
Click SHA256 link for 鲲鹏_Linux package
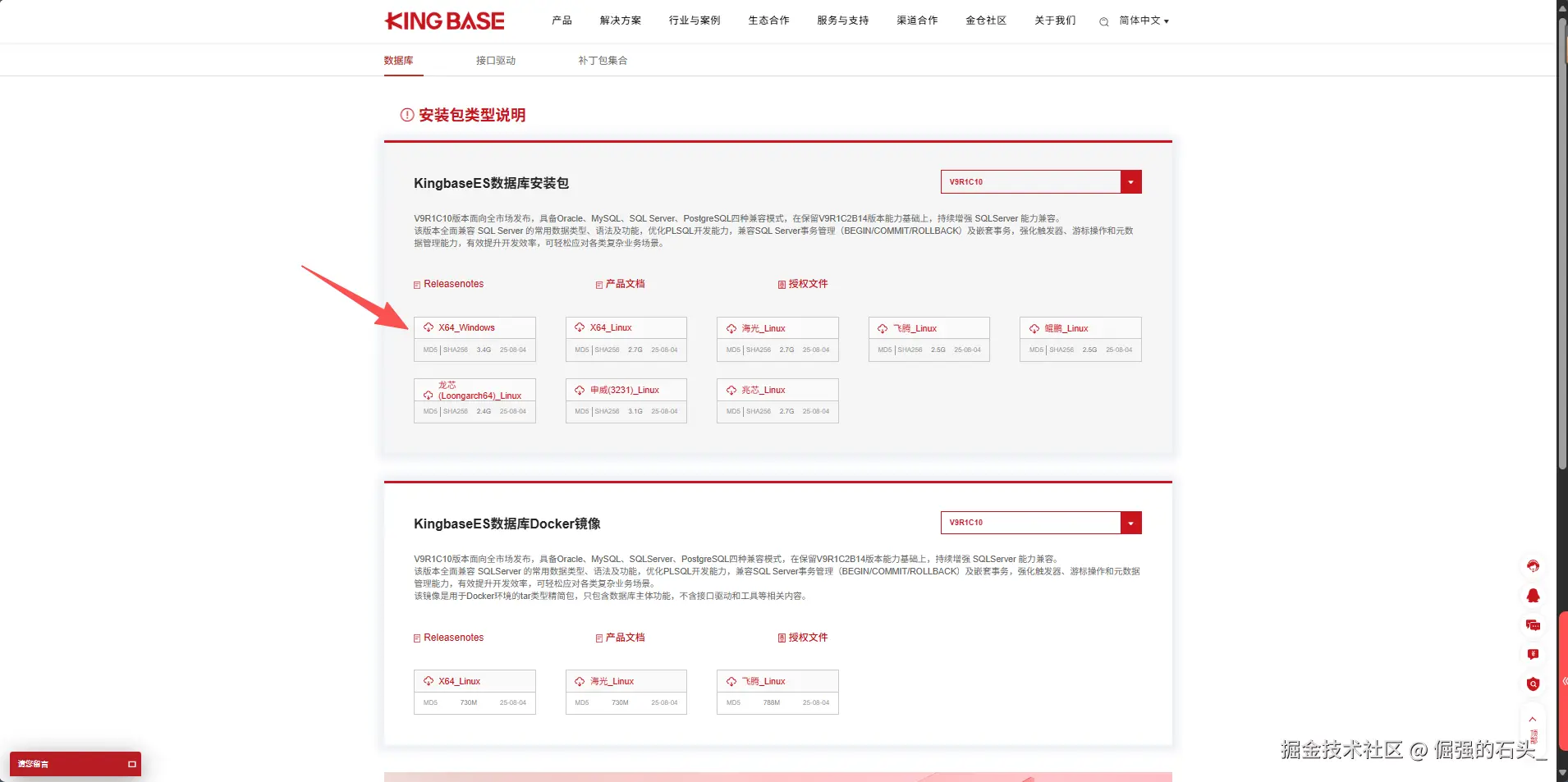[1061, 350]
